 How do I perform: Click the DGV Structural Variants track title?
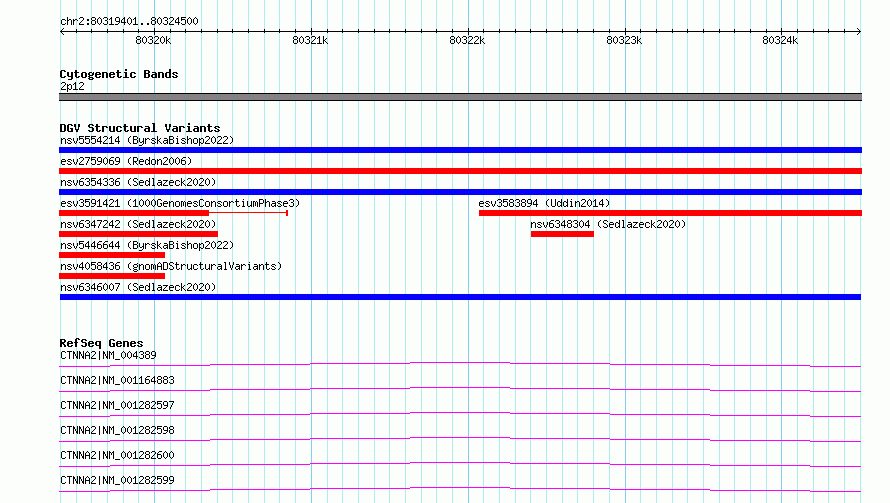click(x=140, y=128)
